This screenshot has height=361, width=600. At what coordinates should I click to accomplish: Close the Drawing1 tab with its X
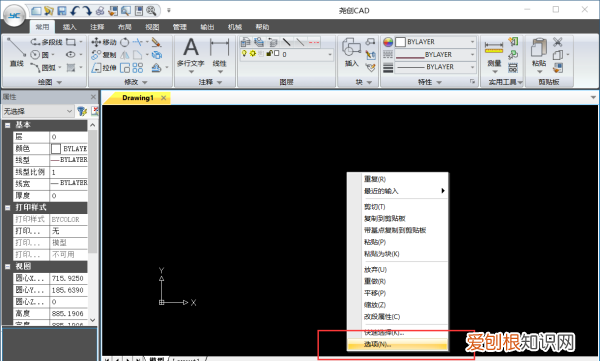point(163,98)
